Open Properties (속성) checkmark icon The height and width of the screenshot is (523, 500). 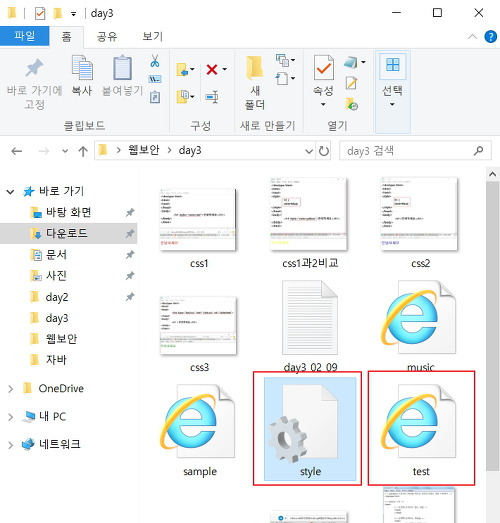coord(323,68)
